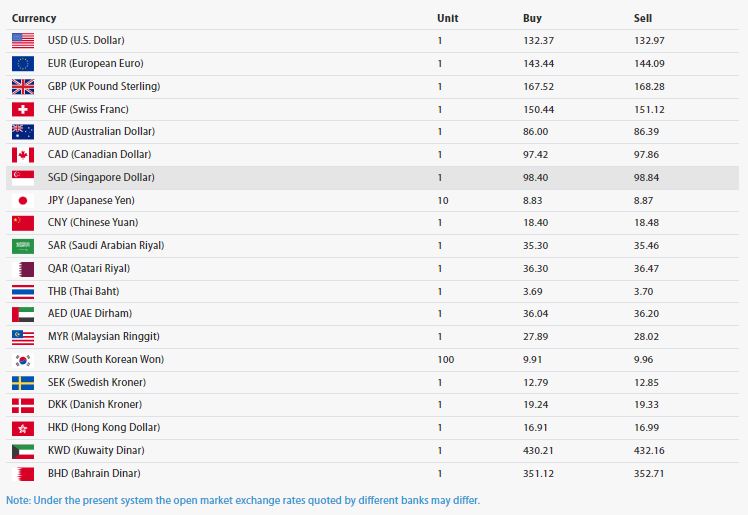Select the SGD (Singapore Dollar) row label
Image resolution: width=748 pixels, height=515 pixels.
point(101,177)
